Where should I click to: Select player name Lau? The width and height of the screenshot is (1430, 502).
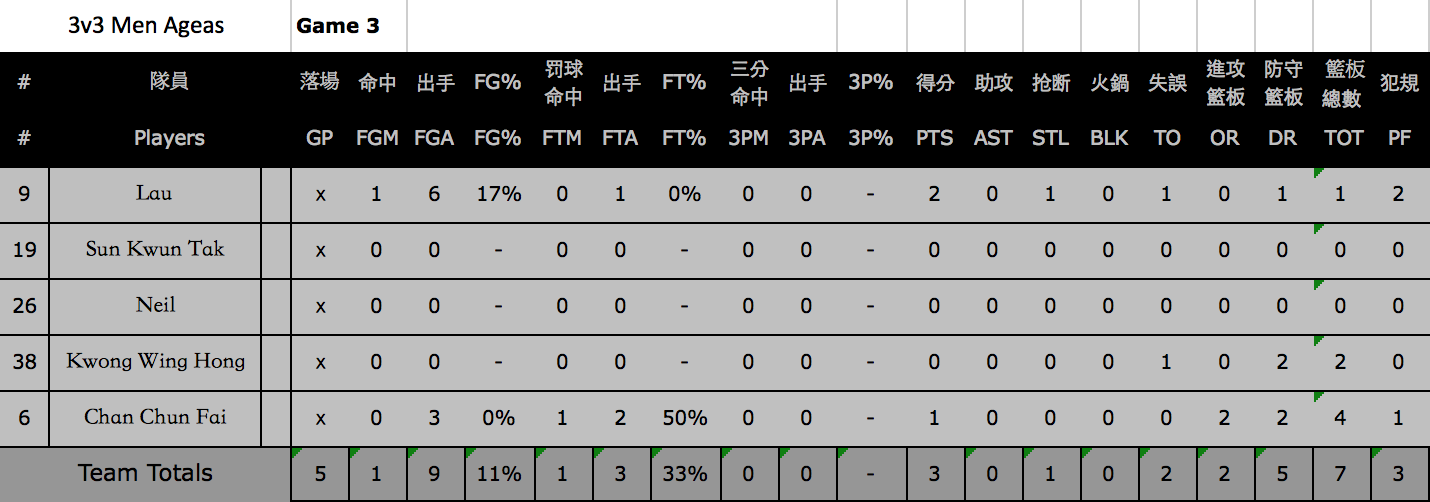pyautogui.click(x=154, y=194)
